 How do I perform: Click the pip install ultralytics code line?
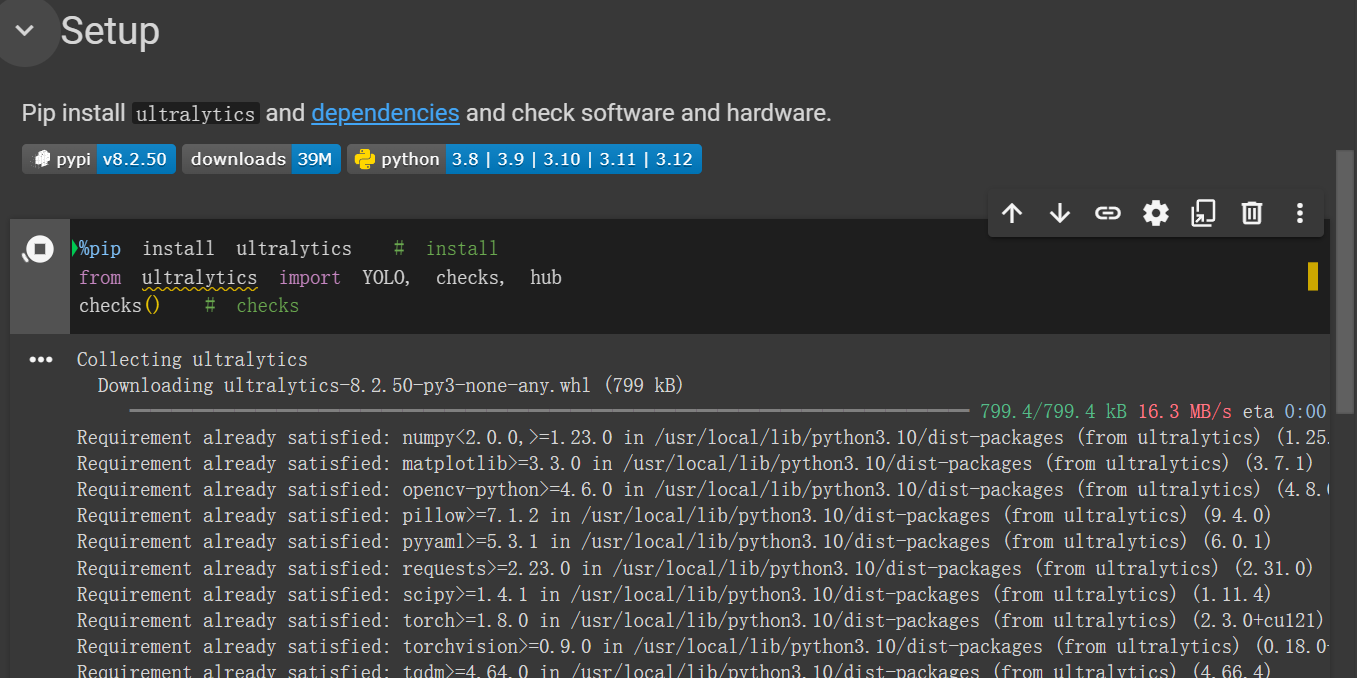[x=216, y=249]
